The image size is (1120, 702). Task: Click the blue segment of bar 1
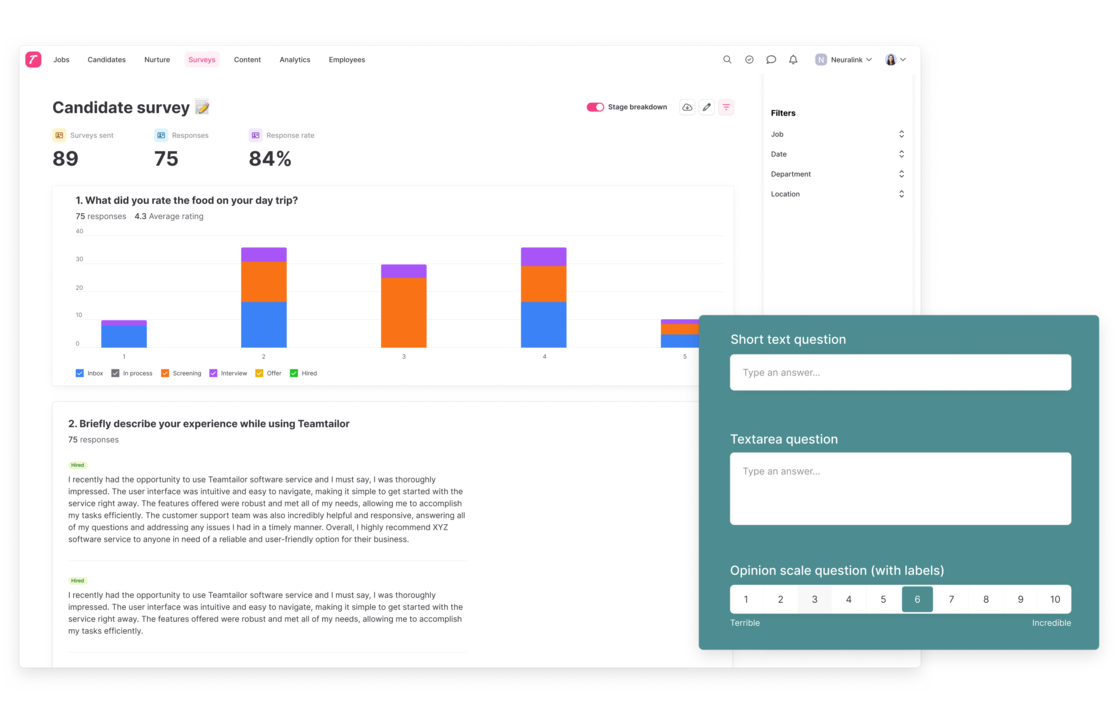coord(124,336)
